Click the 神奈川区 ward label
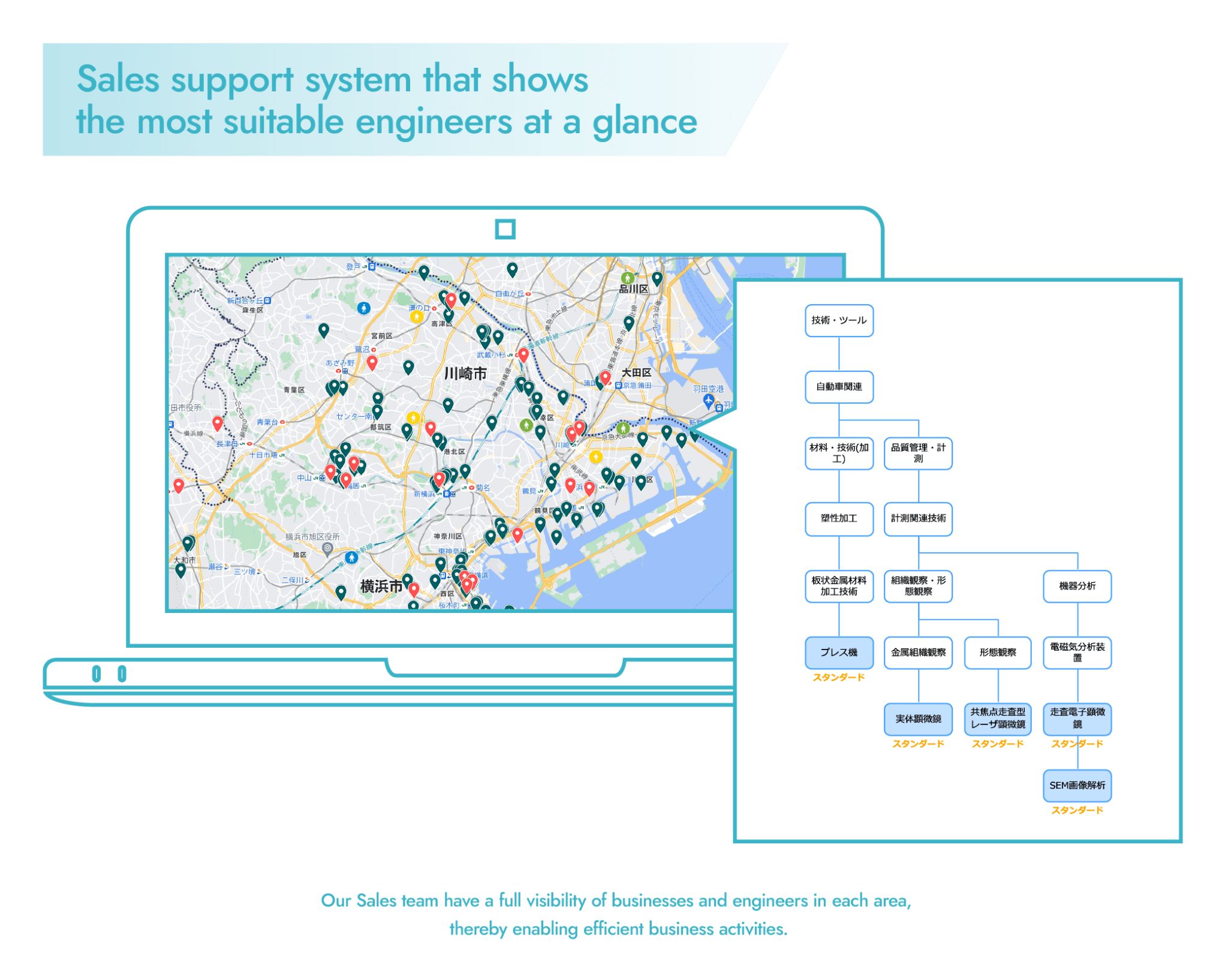 pos(448,536)
